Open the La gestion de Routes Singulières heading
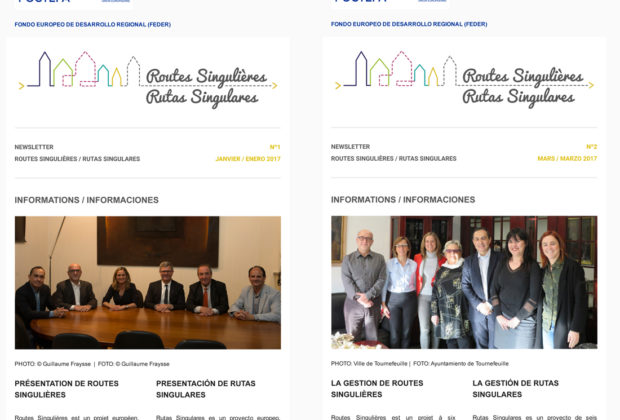 pos(377,389)
